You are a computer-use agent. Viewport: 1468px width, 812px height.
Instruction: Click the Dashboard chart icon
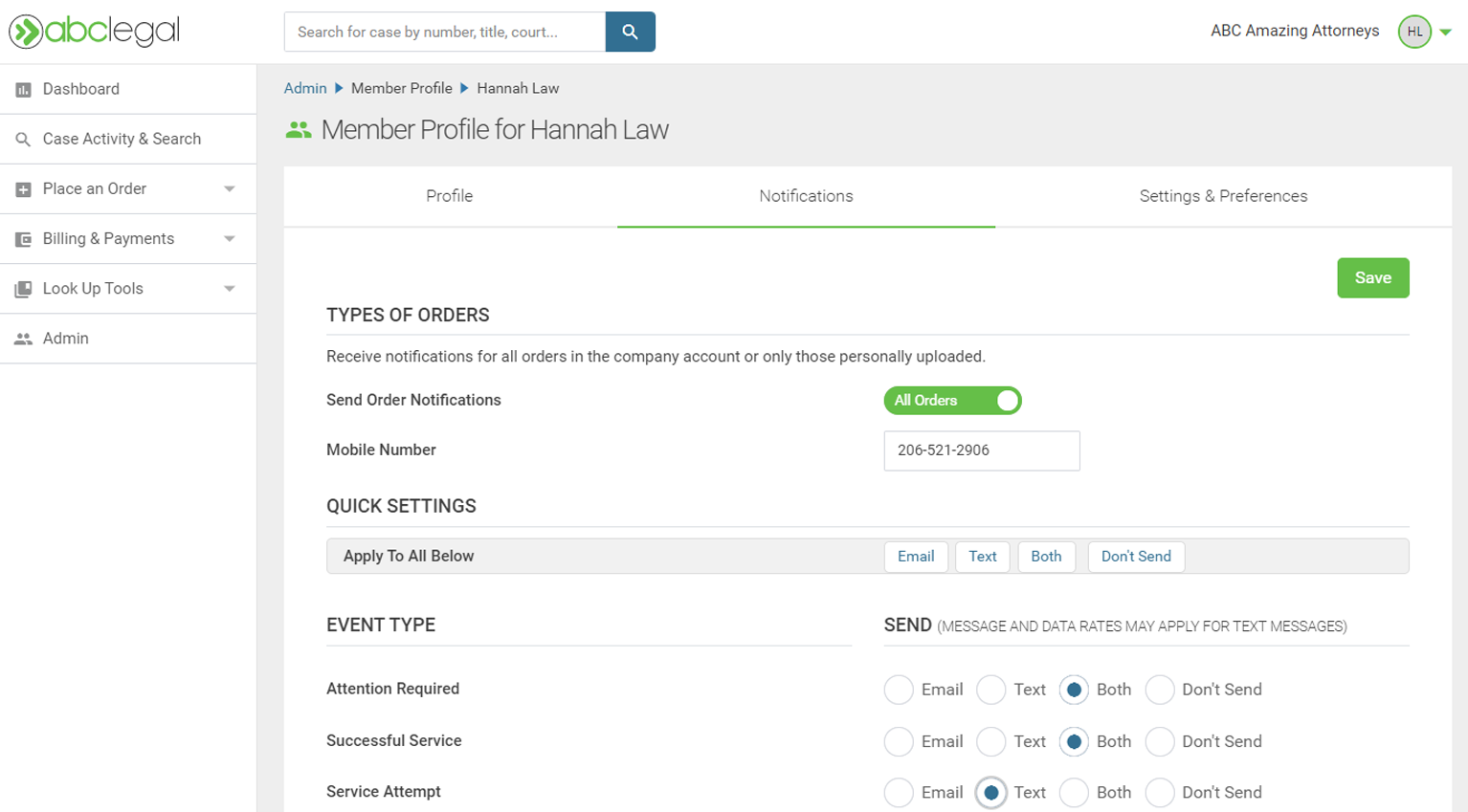(23, 90)
